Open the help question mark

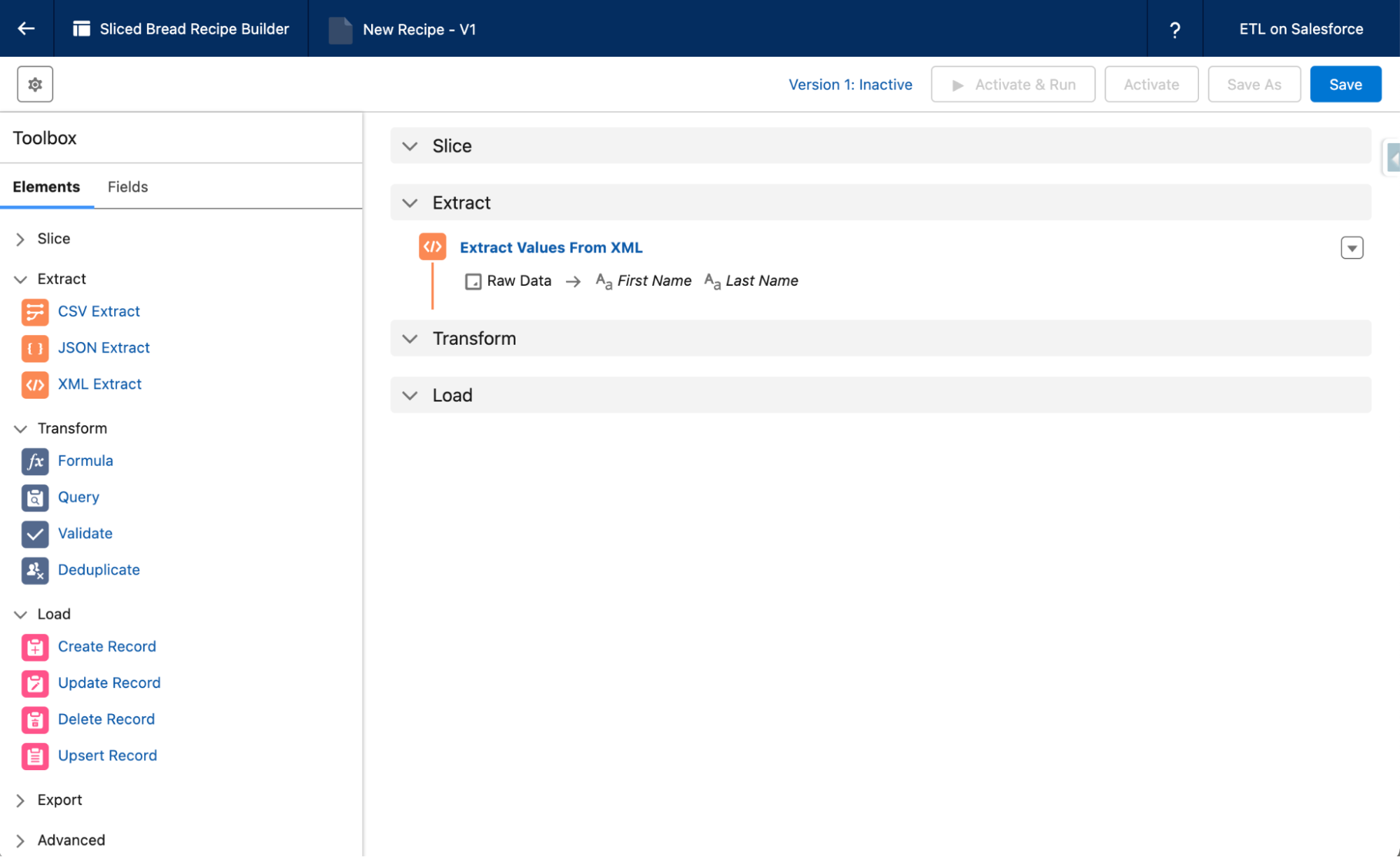1174,29
